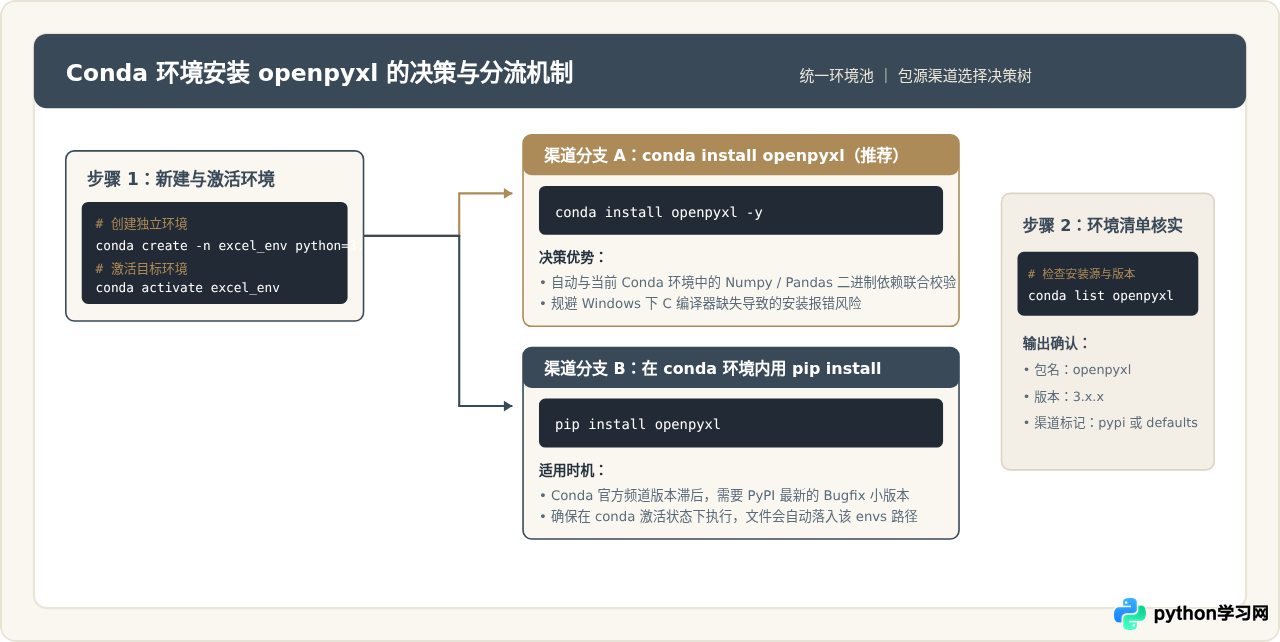Click the '渠道分支 B' card header
1280x642 pixels.
[x=741, y=368]
